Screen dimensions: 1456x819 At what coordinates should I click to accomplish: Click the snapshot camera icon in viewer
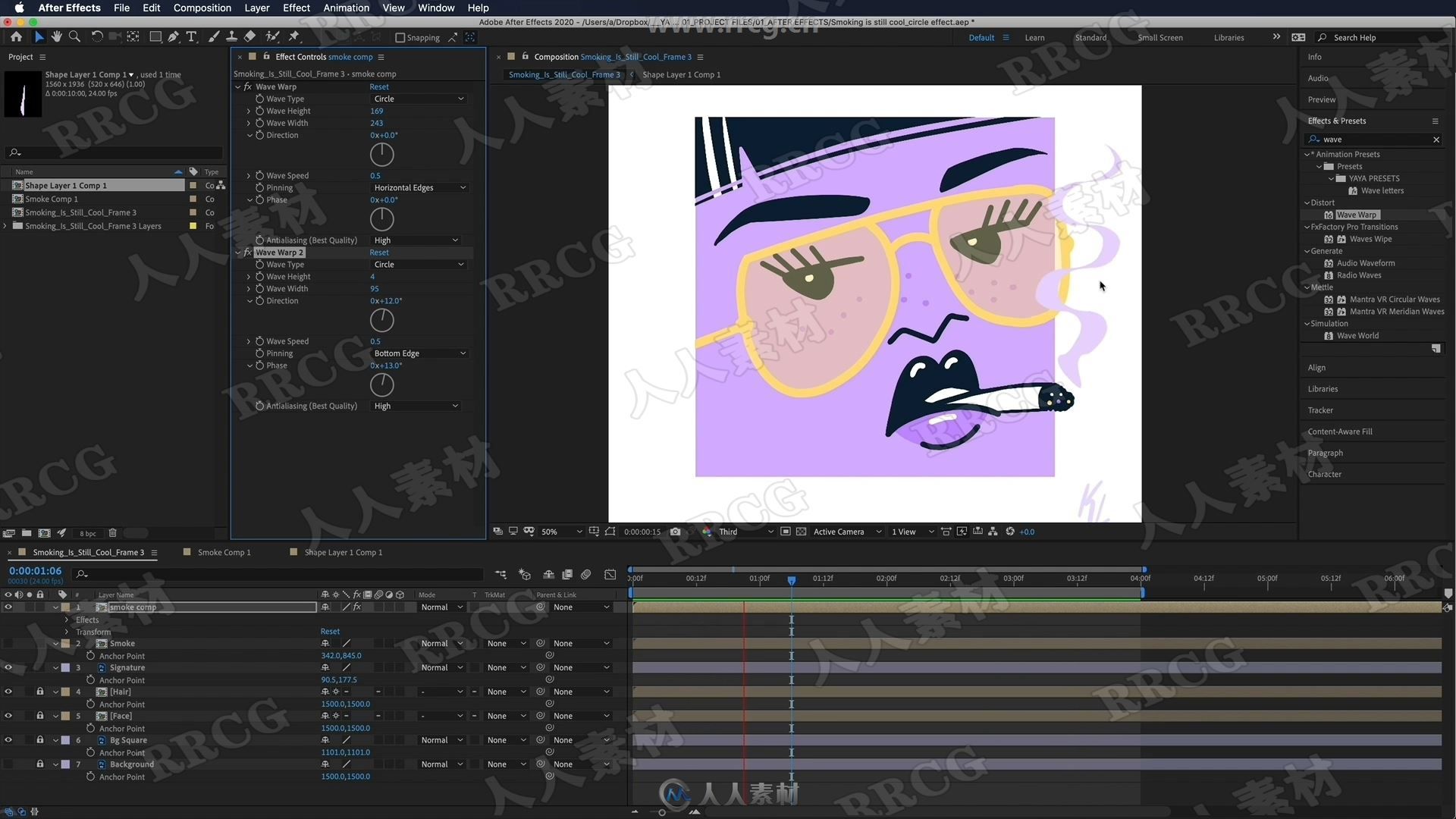(675, 532)
